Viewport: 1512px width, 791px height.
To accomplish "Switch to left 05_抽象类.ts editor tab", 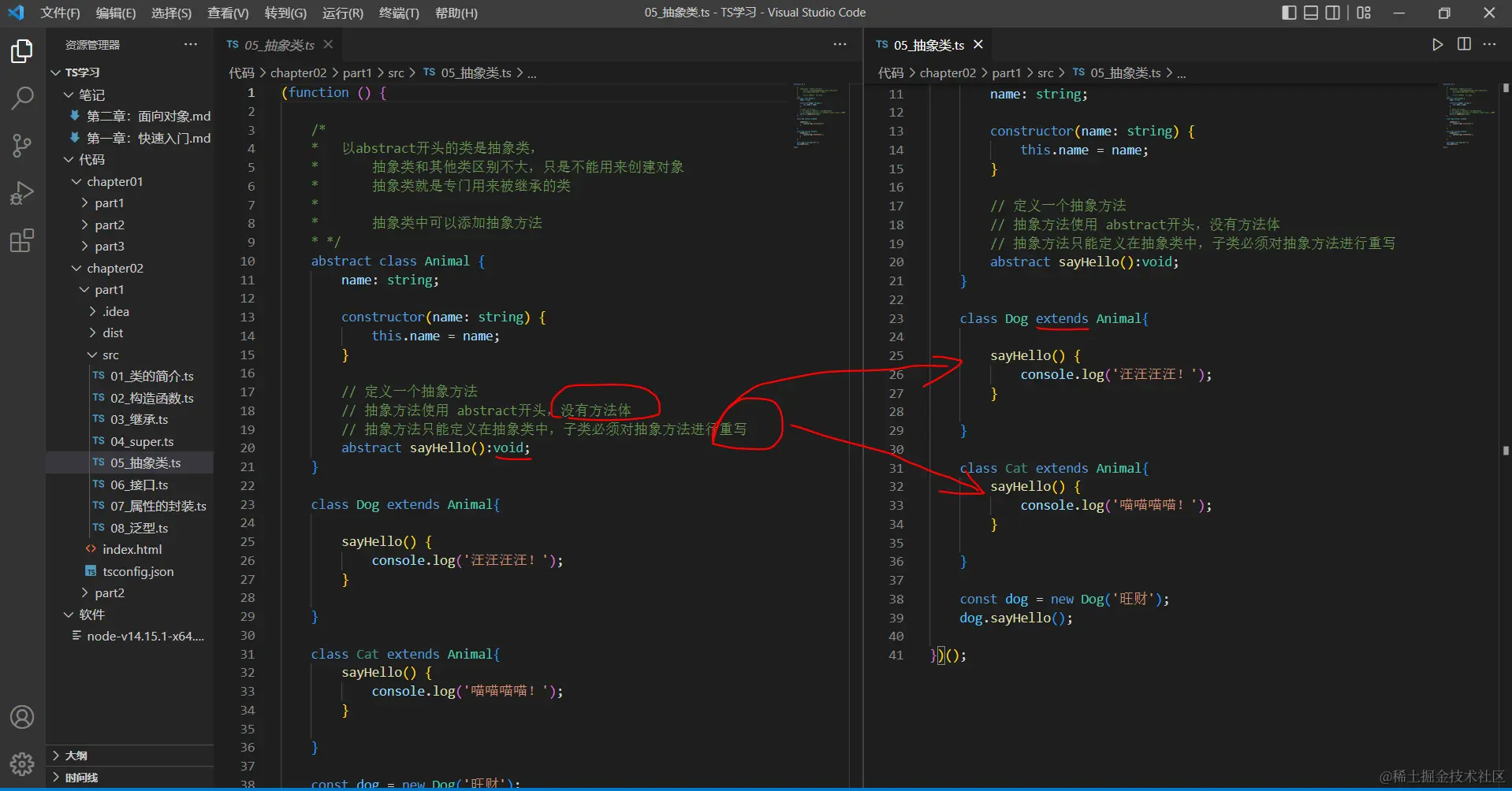I will [x=279, y=45].
